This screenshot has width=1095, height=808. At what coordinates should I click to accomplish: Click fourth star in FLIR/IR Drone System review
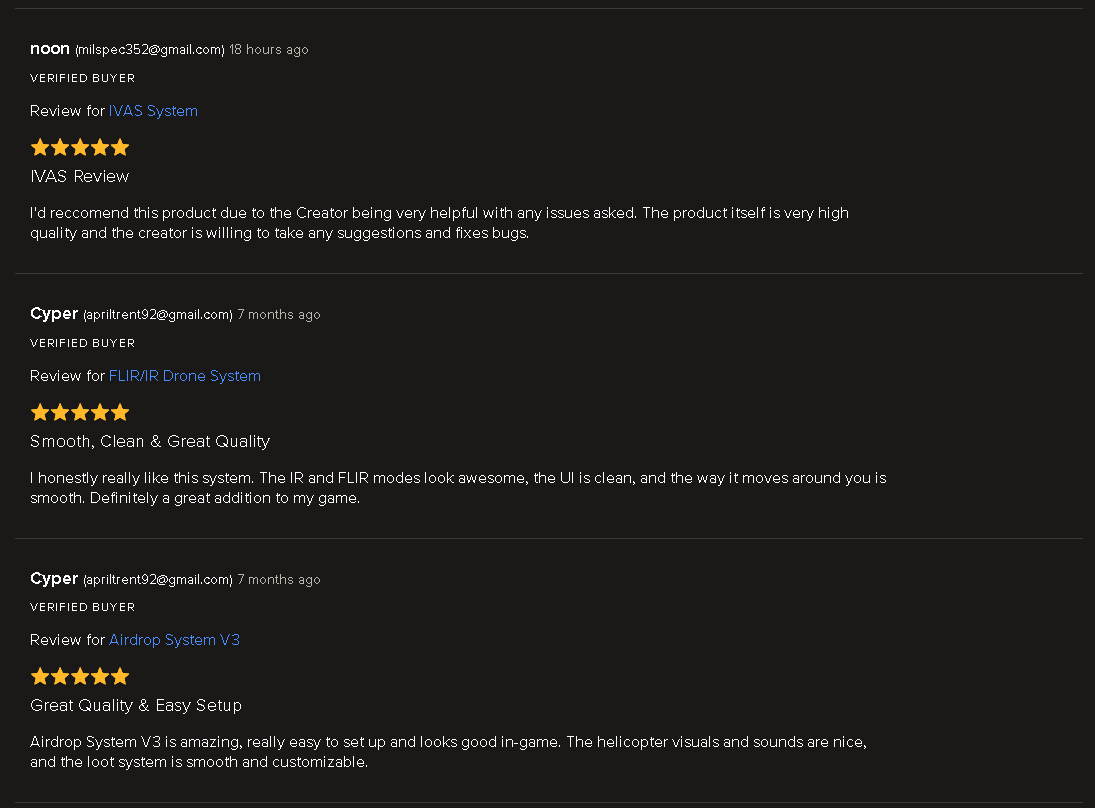click(100, 413)
